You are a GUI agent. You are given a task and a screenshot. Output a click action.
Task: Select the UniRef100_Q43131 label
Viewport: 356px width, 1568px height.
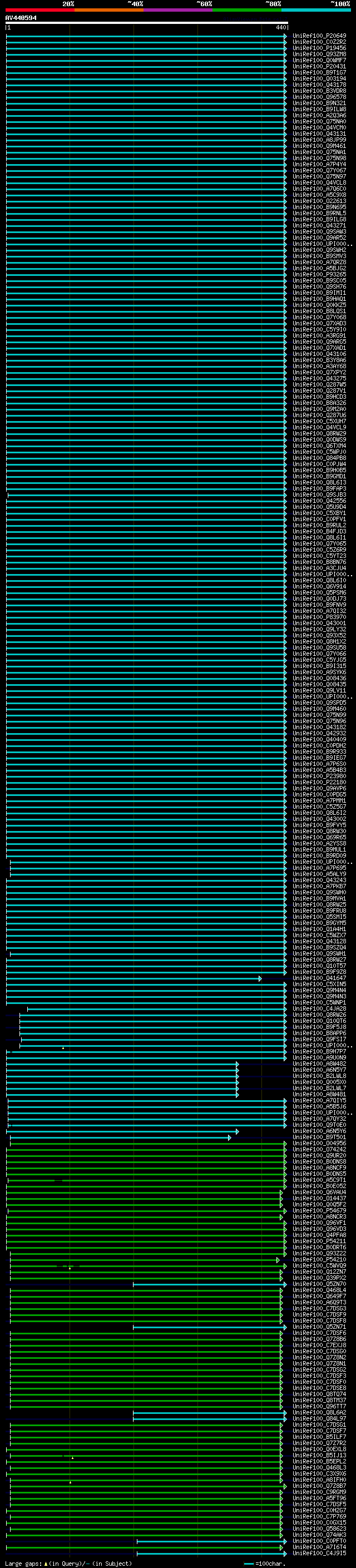point(319,134)
